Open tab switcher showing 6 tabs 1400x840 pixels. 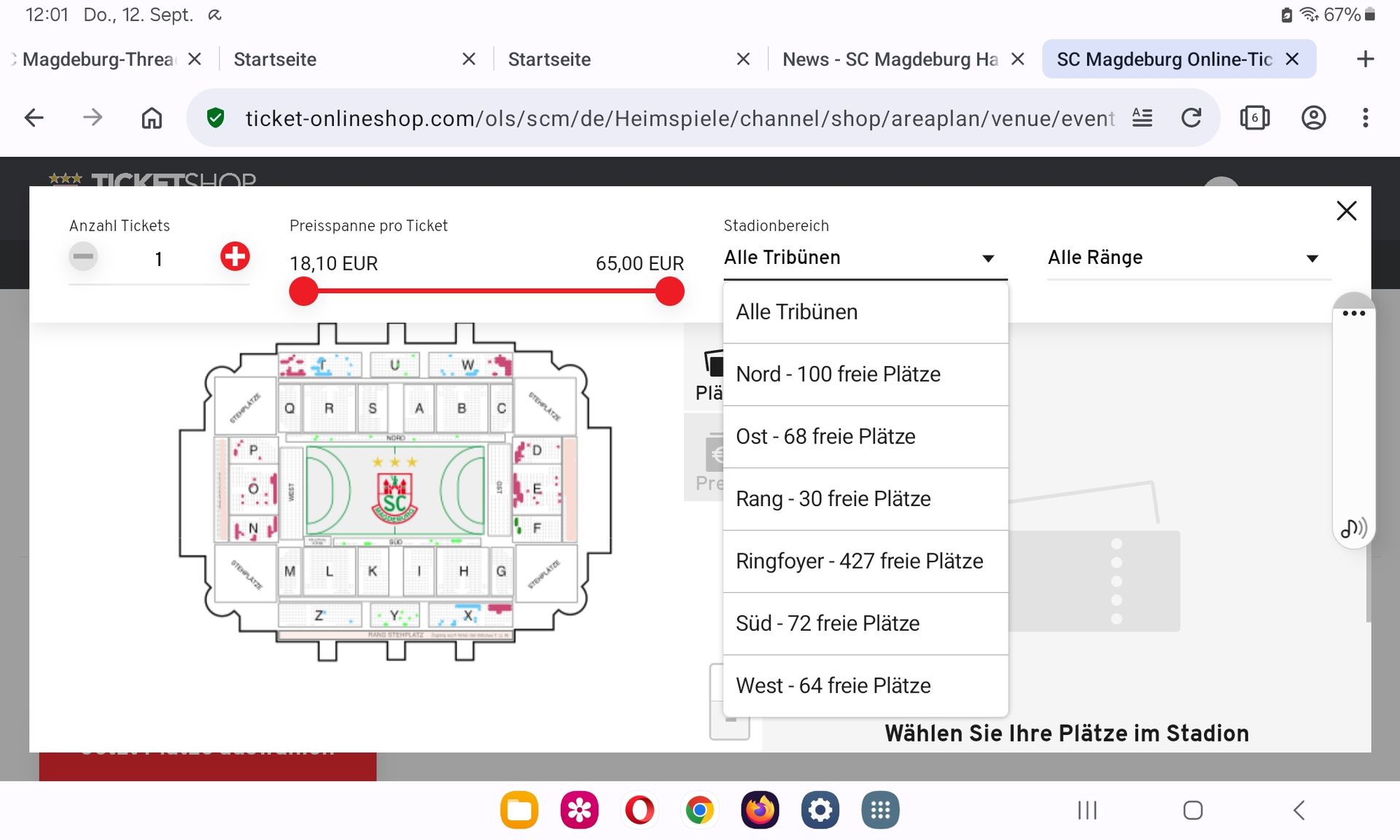pos(1254,118)
